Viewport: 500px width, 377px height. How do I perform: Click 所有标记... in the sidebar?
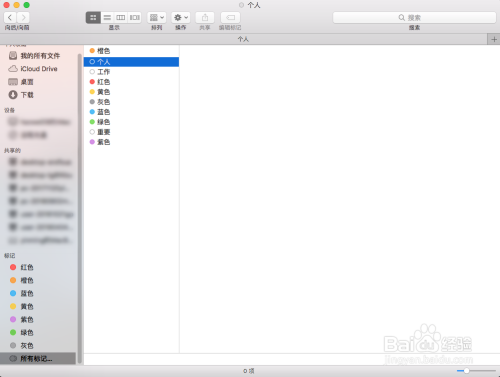pyautogui.click(x=38, y=359)
